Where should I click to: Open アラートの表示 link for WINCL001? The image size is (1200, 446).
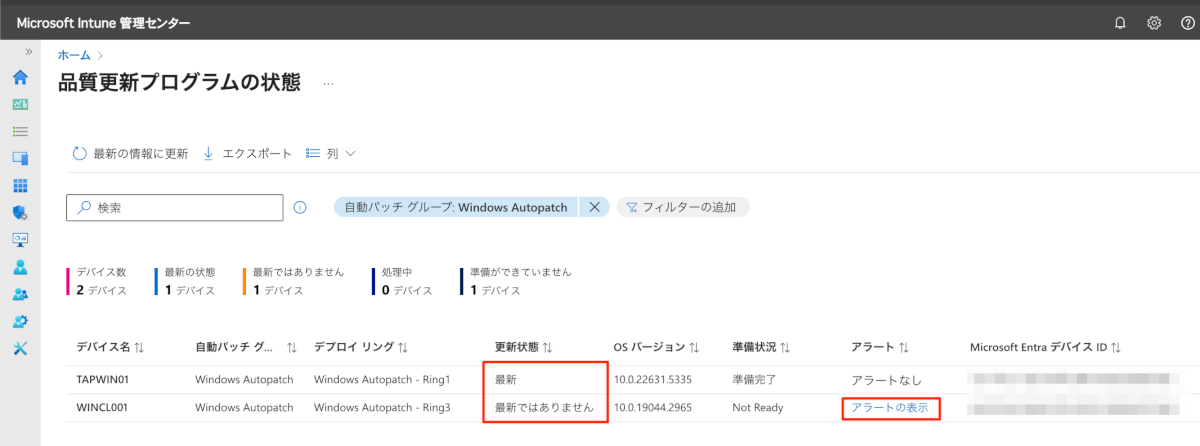point(889,408)
